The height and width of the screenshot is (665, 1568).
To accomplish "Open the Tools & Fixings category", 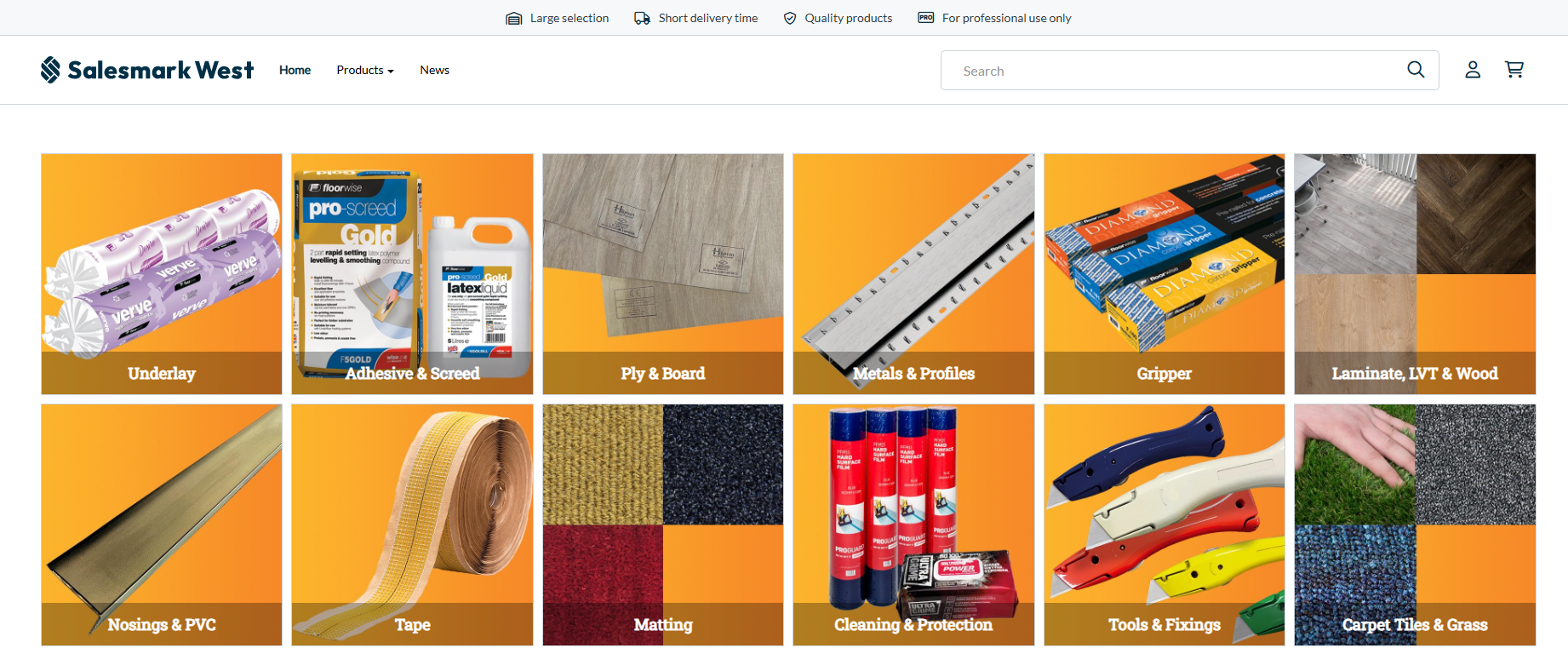I will [1165, 525].
